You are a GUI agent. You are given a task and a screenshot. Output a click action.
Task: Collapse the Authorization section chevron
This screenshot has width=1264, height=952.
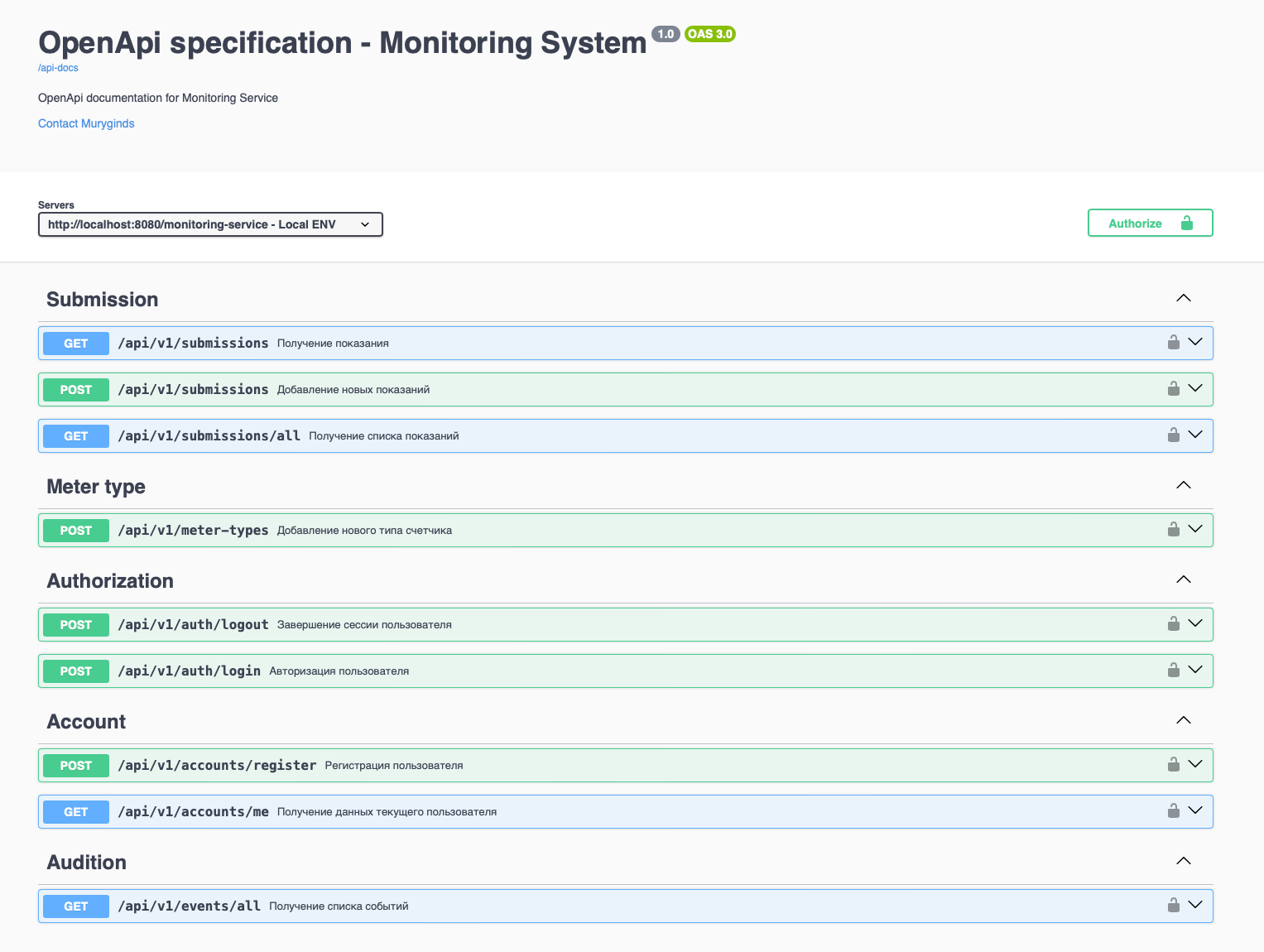pos(1184,579)
